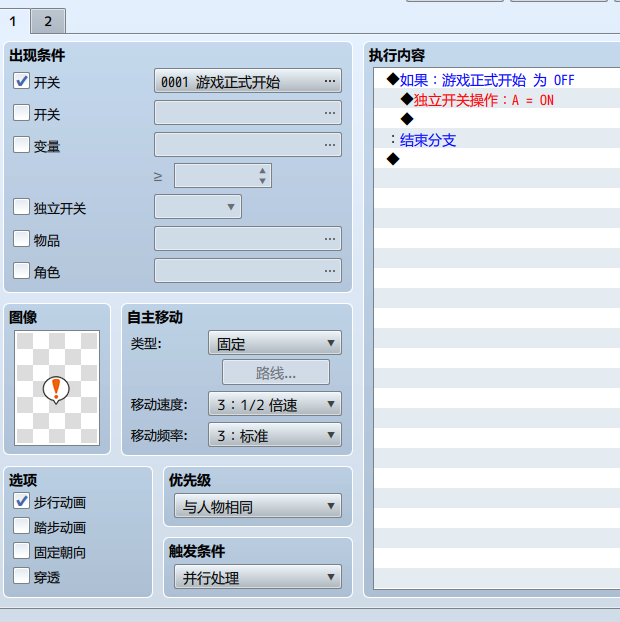Screen dimensions: 620x622
Task: Enable the 独立开关 condition checkbox
Action: pos(21,207)
